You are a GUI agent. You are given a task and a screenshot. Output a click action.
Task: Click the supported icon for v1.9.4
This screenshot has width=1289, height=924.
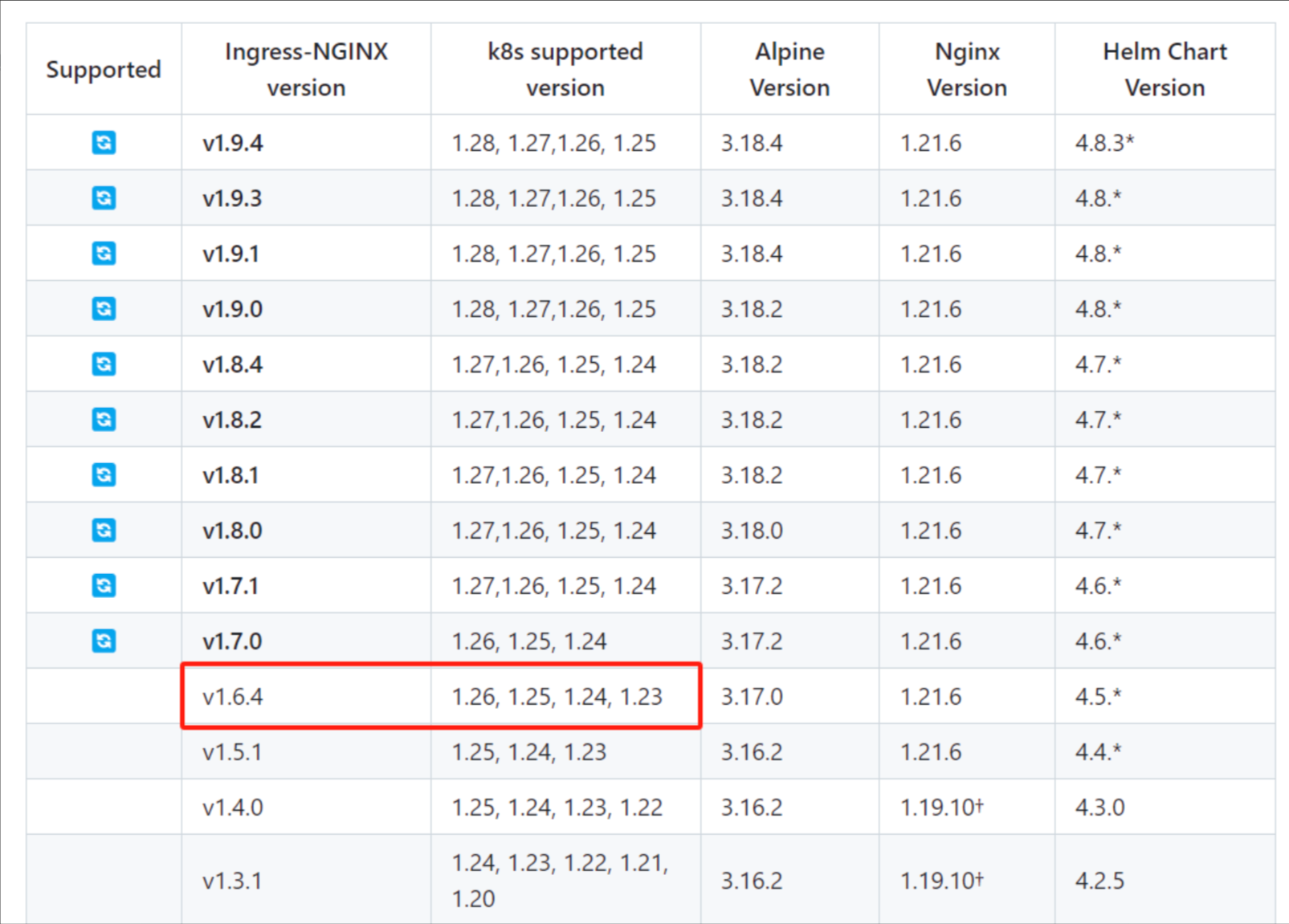coord(104,143)
